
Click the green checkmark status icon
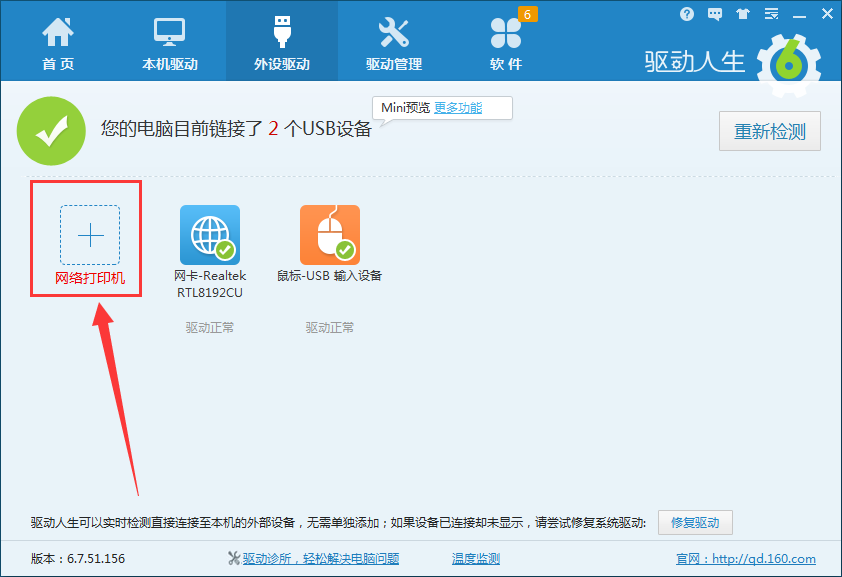point(51,130)
